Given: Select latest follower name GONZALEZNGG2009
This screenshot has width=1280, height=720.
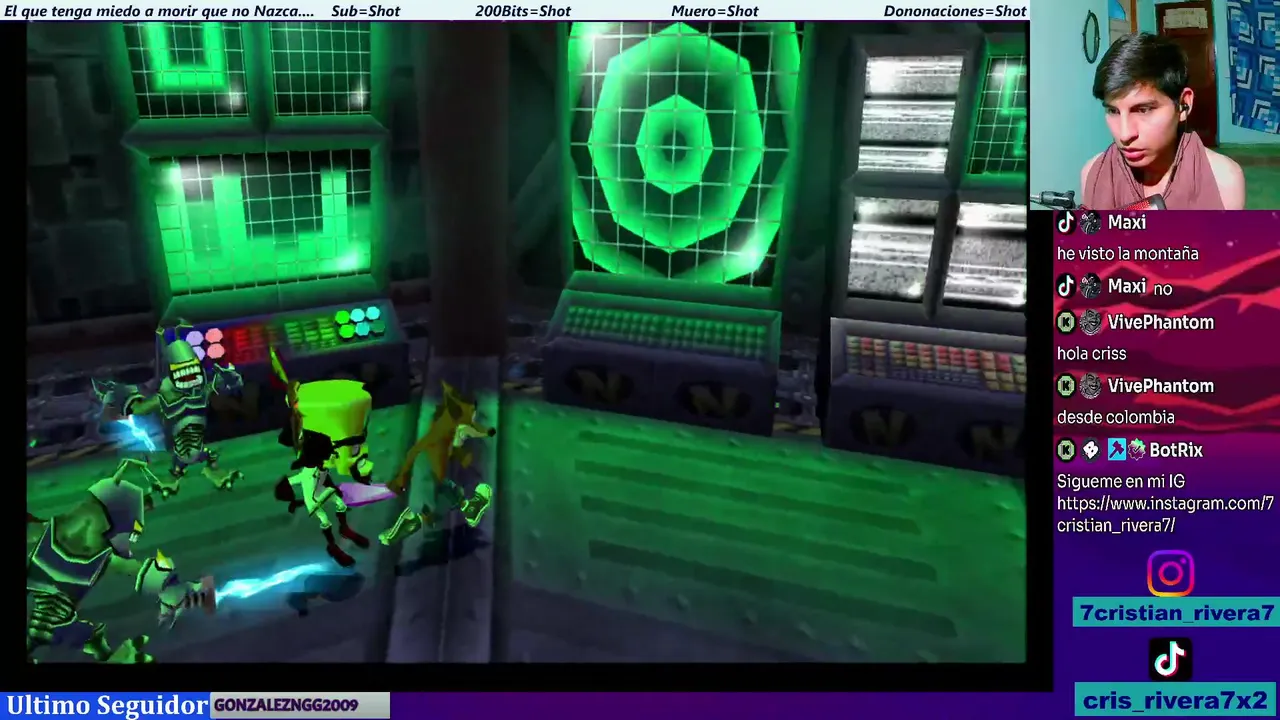Looking at the screenshot, I should (286, 705).
